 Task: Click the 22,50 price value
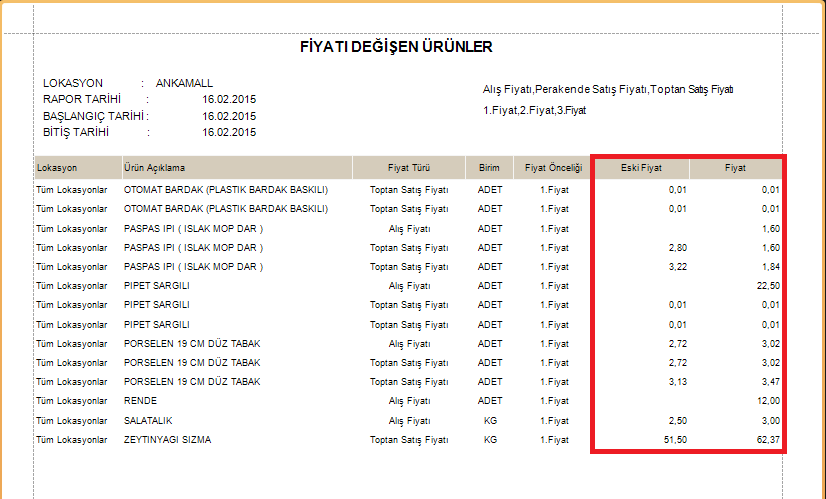768,286
